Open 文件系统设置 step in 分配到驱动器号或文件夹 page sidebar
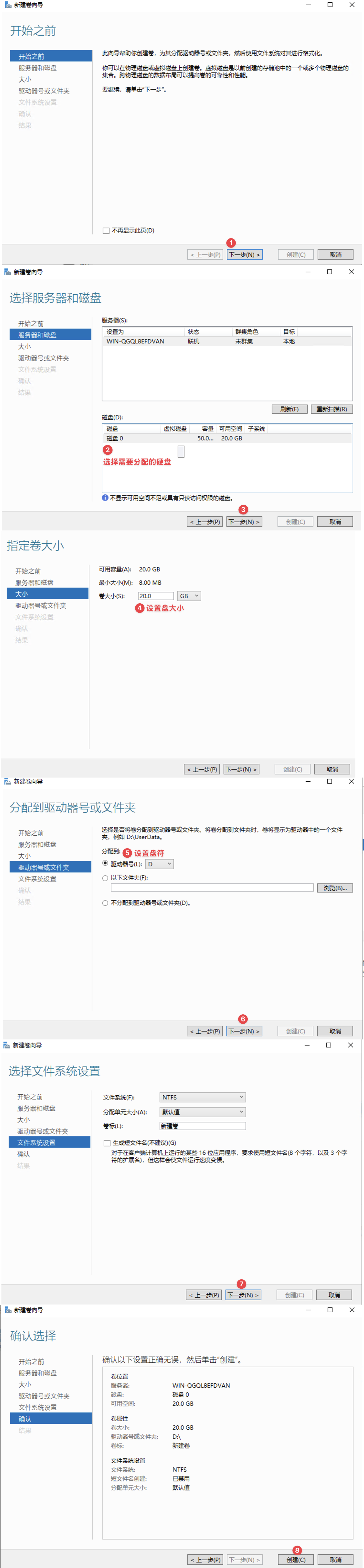This screenshot has width=364, height=1568. 37,878
